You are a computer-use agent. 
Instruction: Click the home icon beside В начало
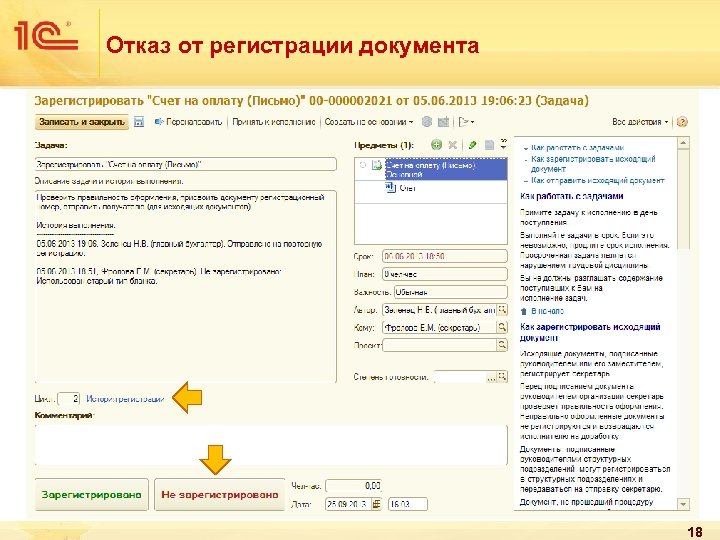524,311
